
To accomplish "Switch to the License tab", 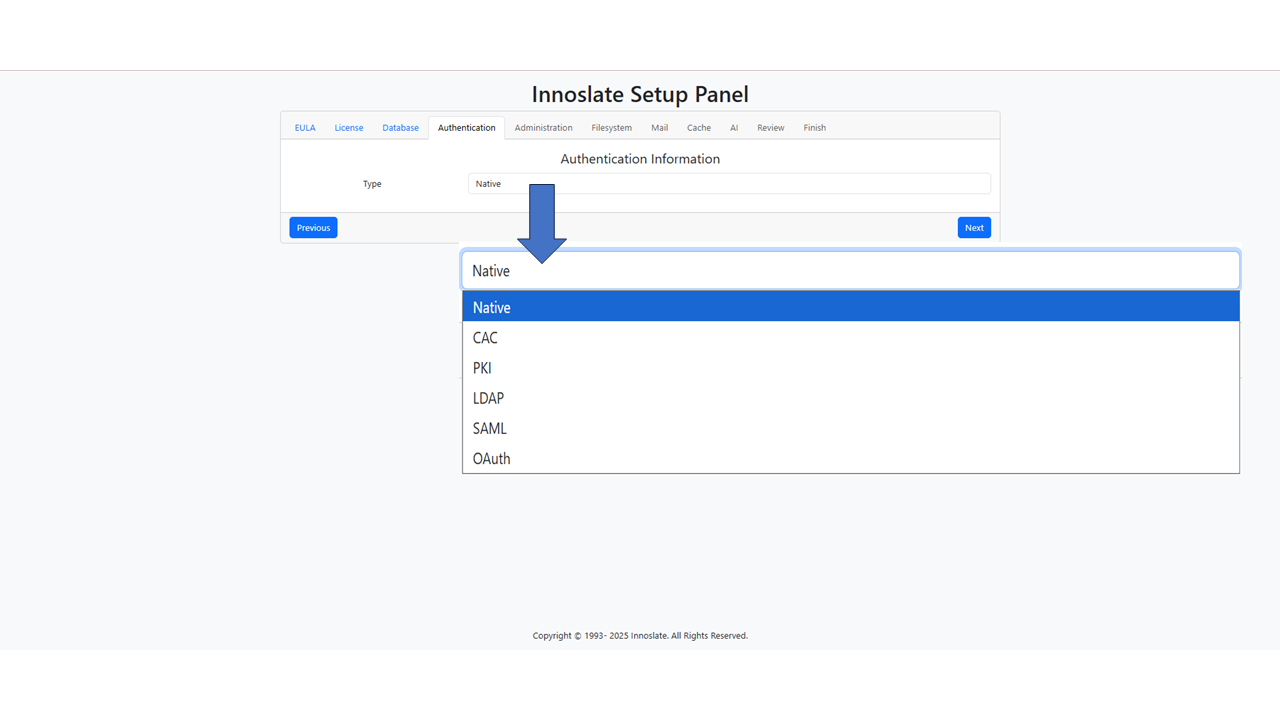I will point(349,128).
